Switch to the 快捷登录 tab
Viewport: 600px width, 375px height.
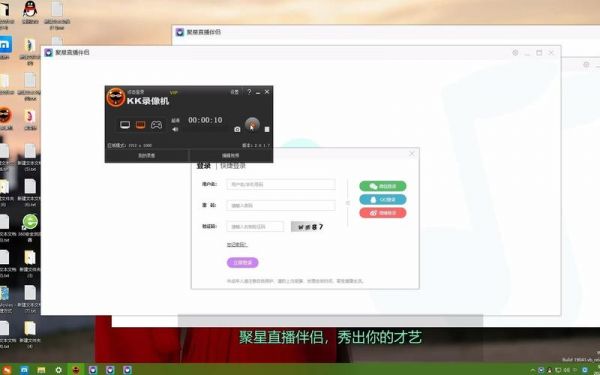233,166
